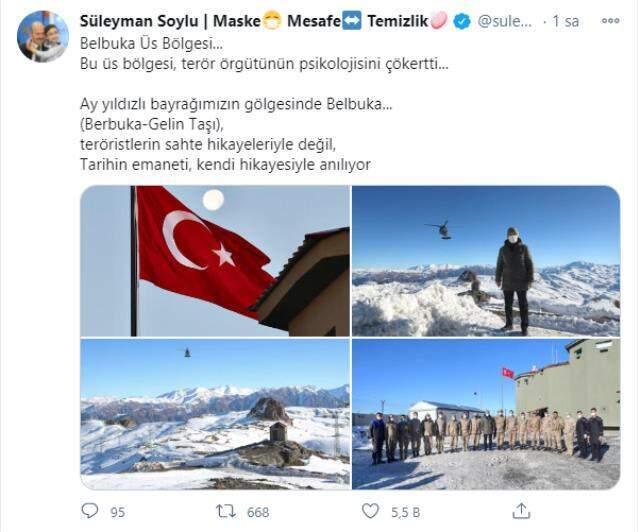This screenshot has width=640, height=532.
Task: Open the 1 sa timestamp link
Action: (x=566, y=21)
